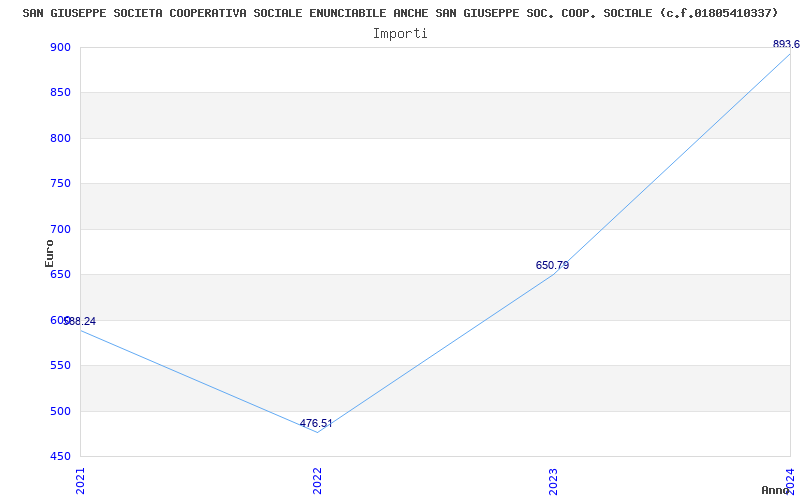The height and width of the screenshot is (500, 800).
Task: Click the 2021 x-axis year label
Action: (80, 481)
